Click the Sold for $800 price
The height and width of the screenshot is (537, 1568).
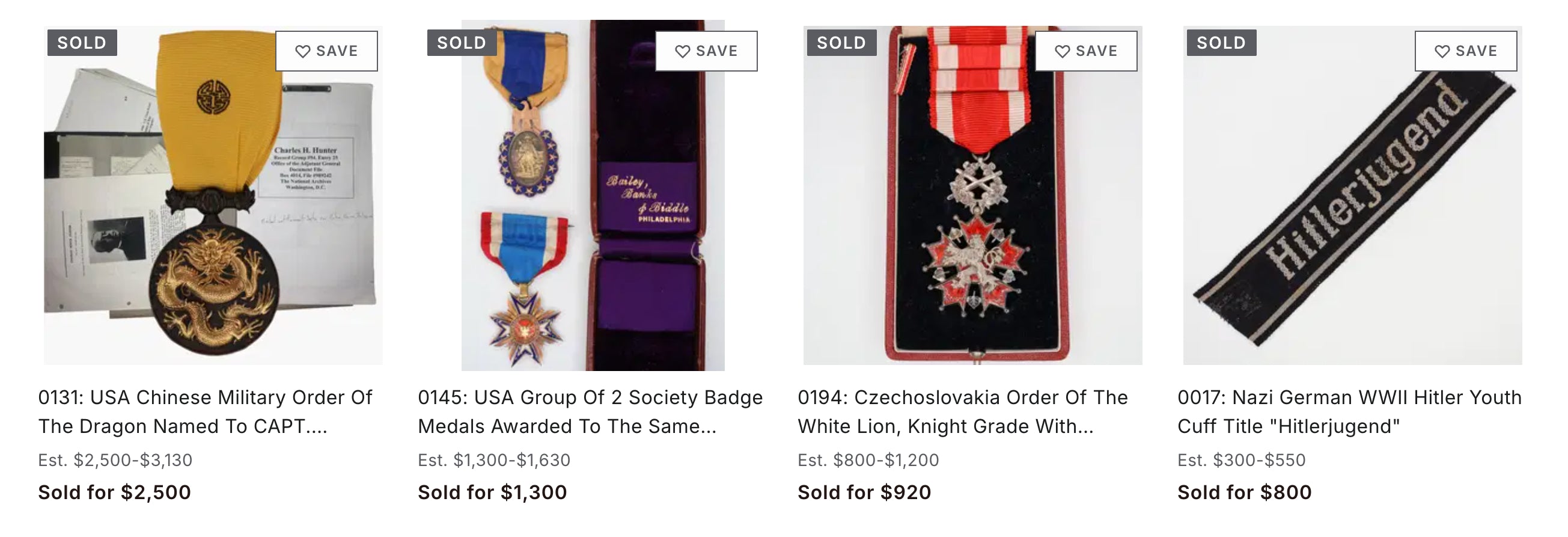pos(1245,492)
